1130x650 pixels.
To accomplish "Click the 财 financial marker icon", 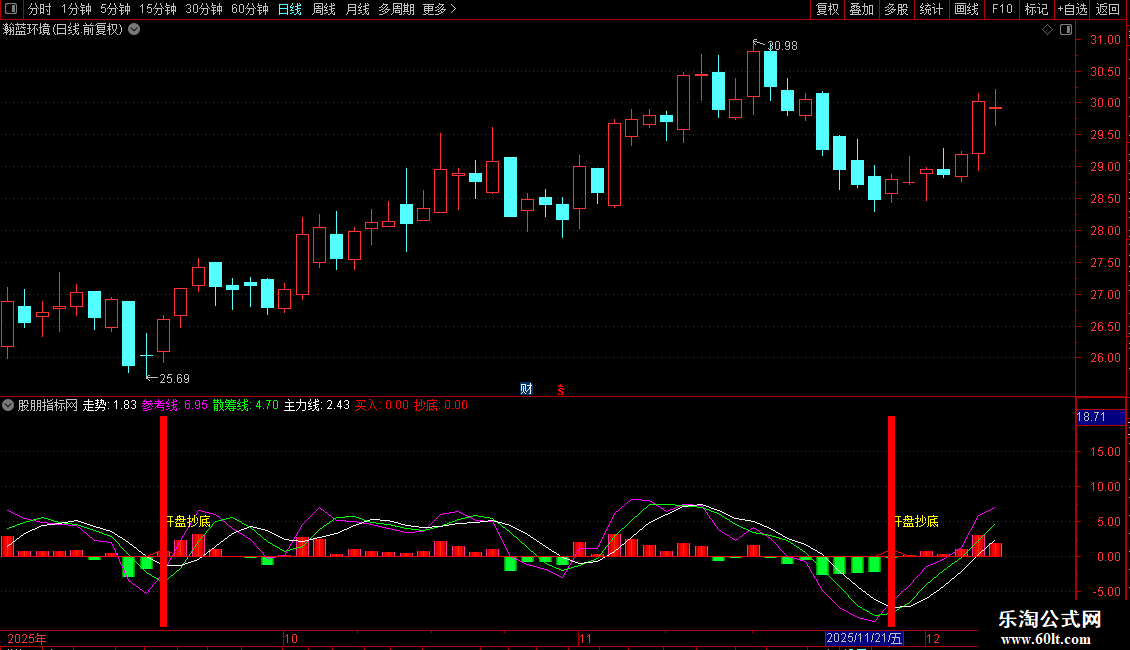I will (526, 389).
